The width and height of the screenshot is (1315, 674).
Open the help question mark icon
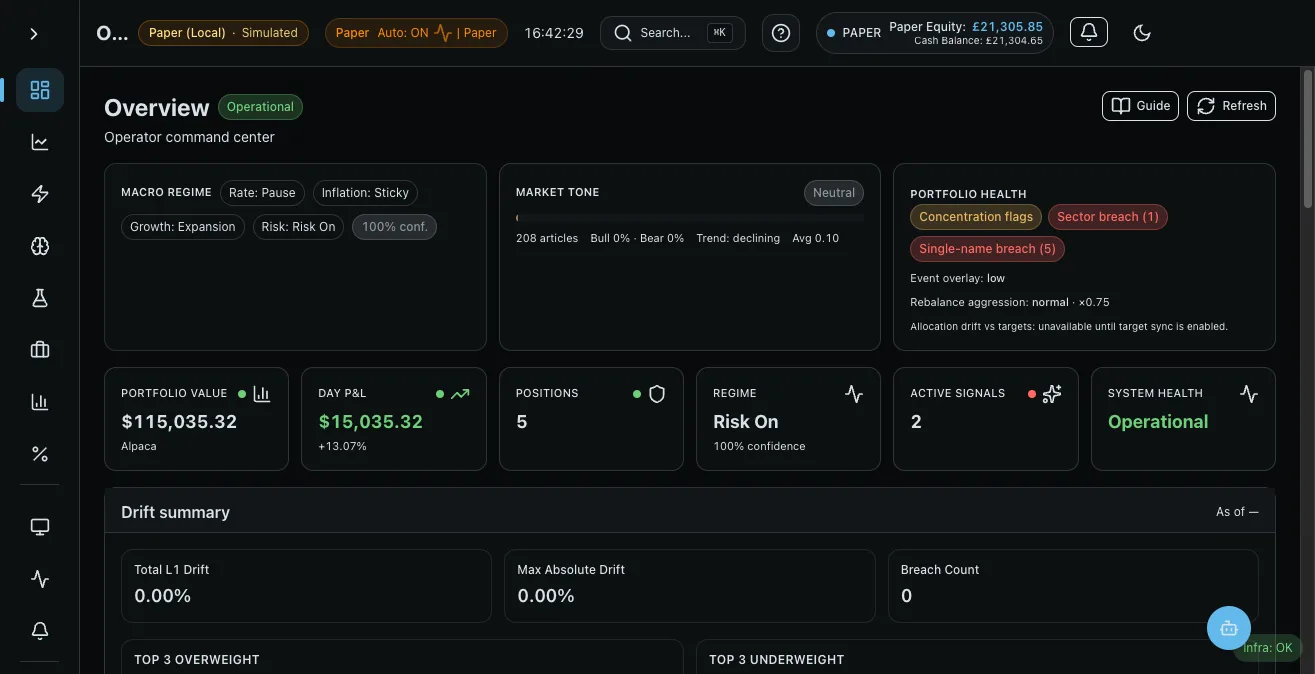[781, 33]
